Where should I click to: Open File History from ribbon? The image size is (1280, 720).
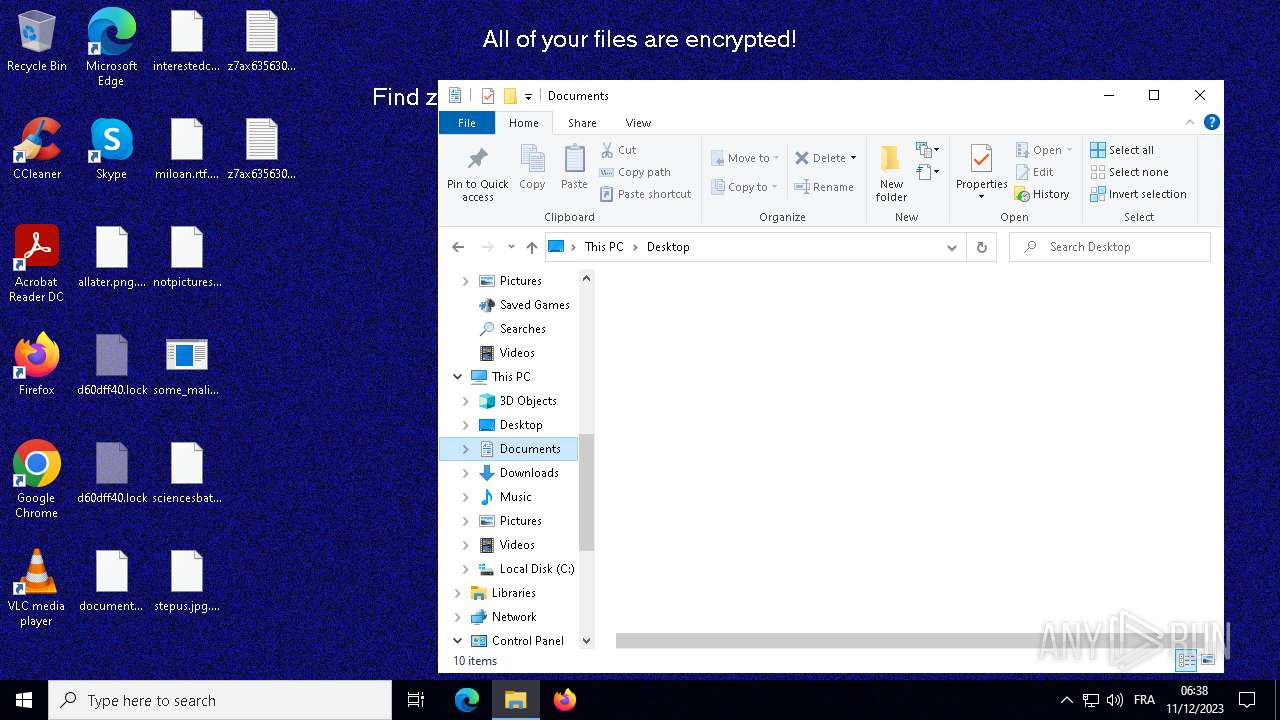[1042, 194]
